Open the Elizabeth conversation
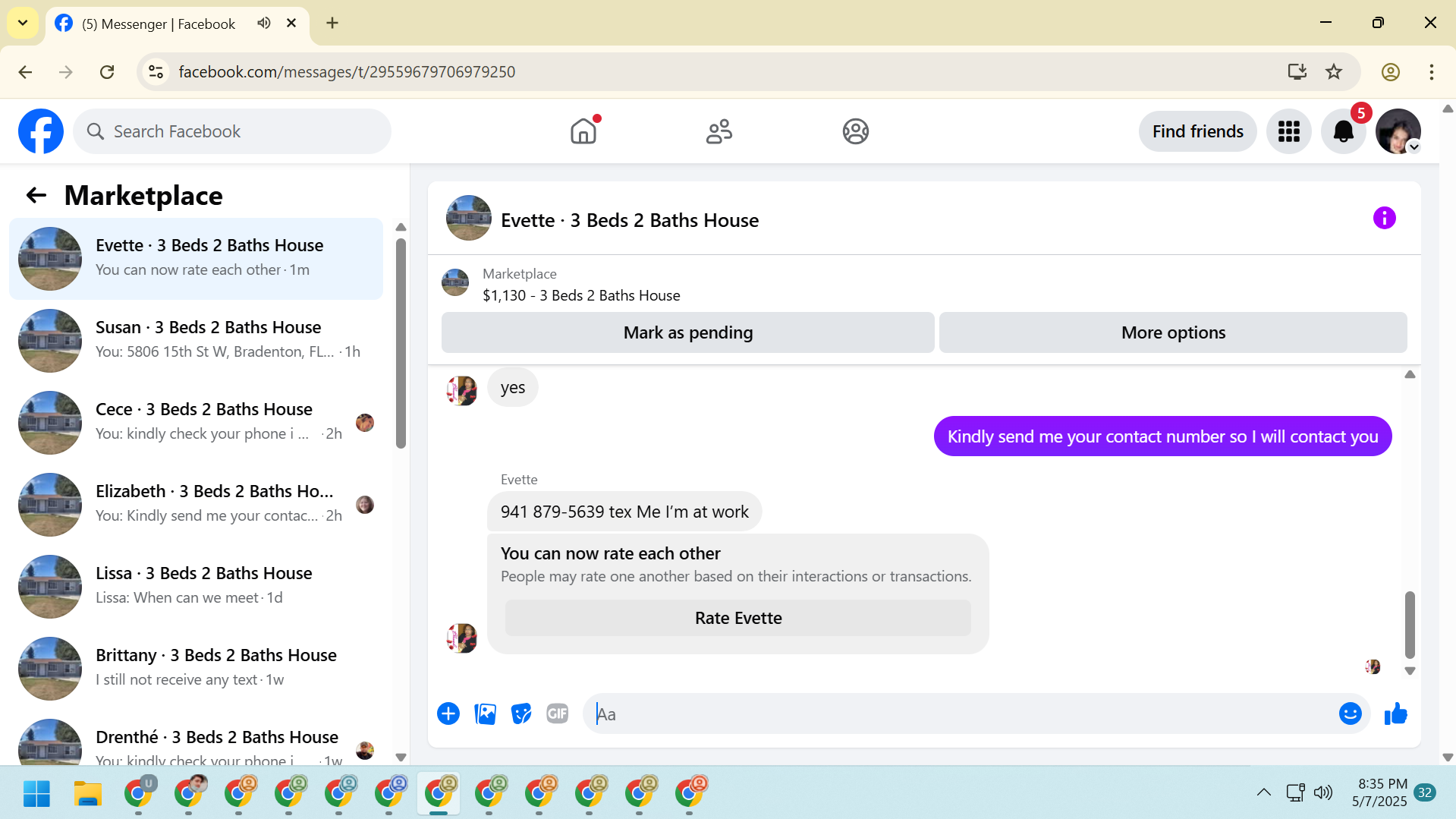 tap(196, 505)
